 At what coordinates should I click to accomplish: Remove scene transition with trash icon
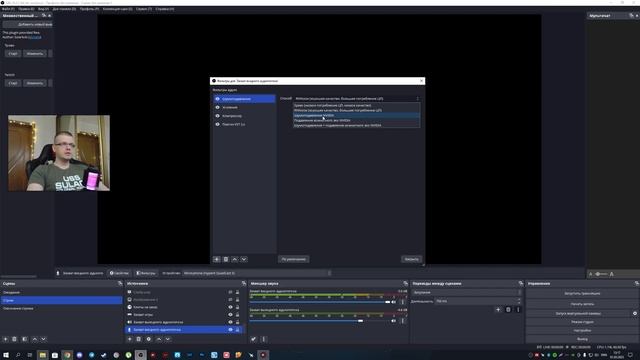point(508,309)
